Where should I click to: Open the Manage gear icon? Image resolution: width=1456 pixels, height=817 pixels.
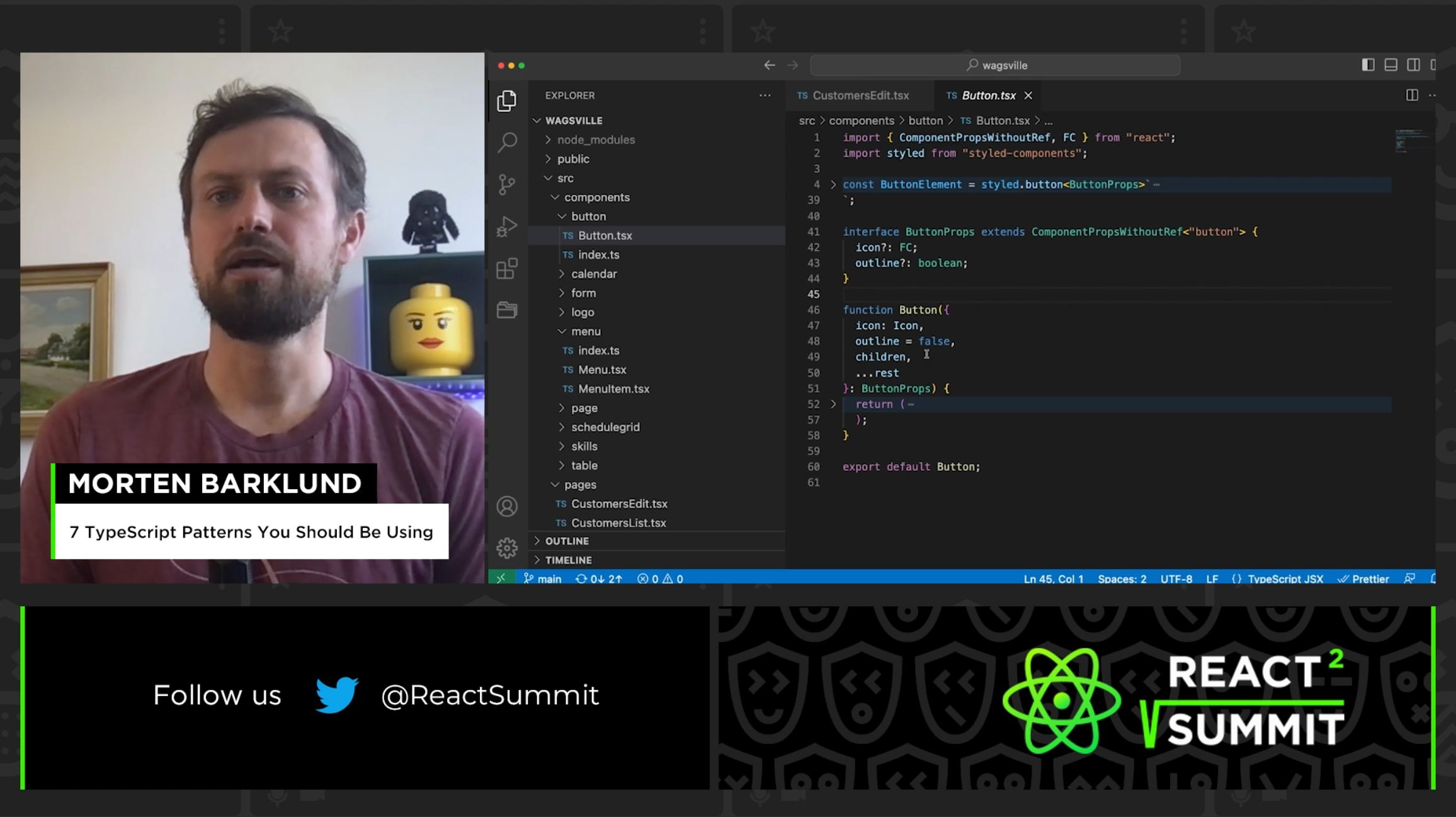pyautogui.click(x=507, y=548)
